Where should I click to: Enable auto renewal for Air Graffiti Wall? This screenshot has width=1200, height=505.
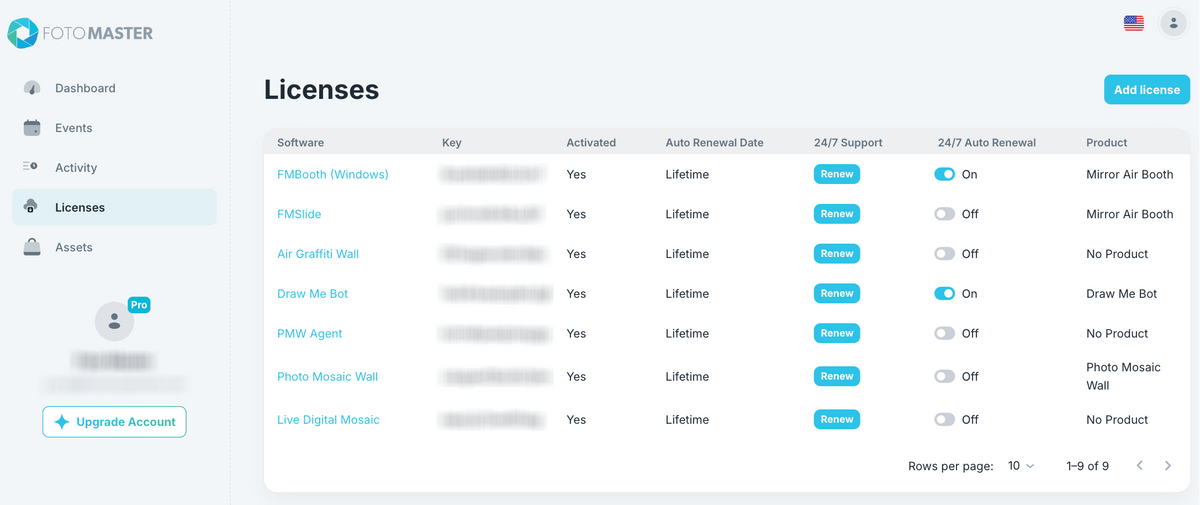tap(944, 254)
